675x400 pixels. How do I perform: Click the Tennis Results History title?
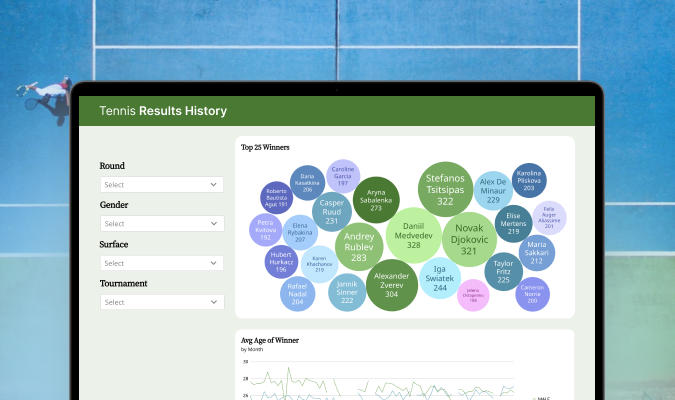[163, 111]
